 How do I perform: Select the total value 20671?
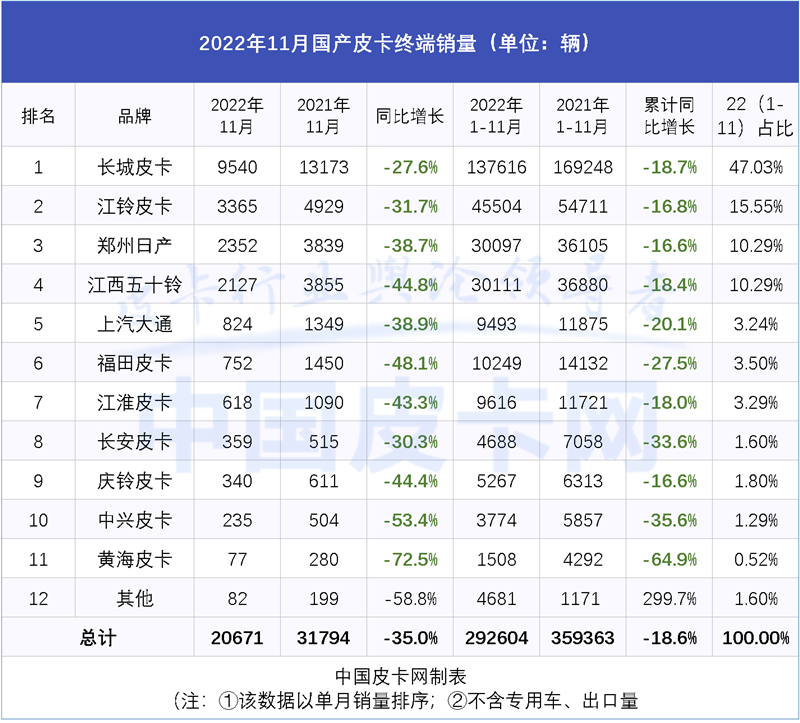pyautogui.click(x=237, y=638)
